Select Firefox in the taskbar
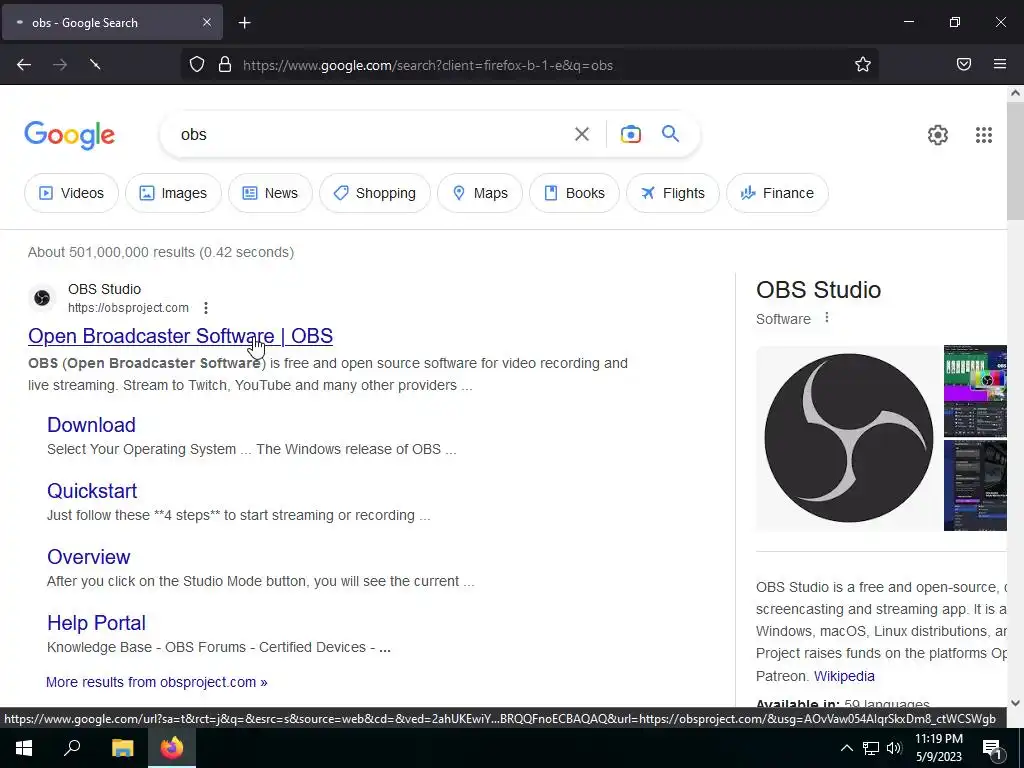 [x=172, y=748]
